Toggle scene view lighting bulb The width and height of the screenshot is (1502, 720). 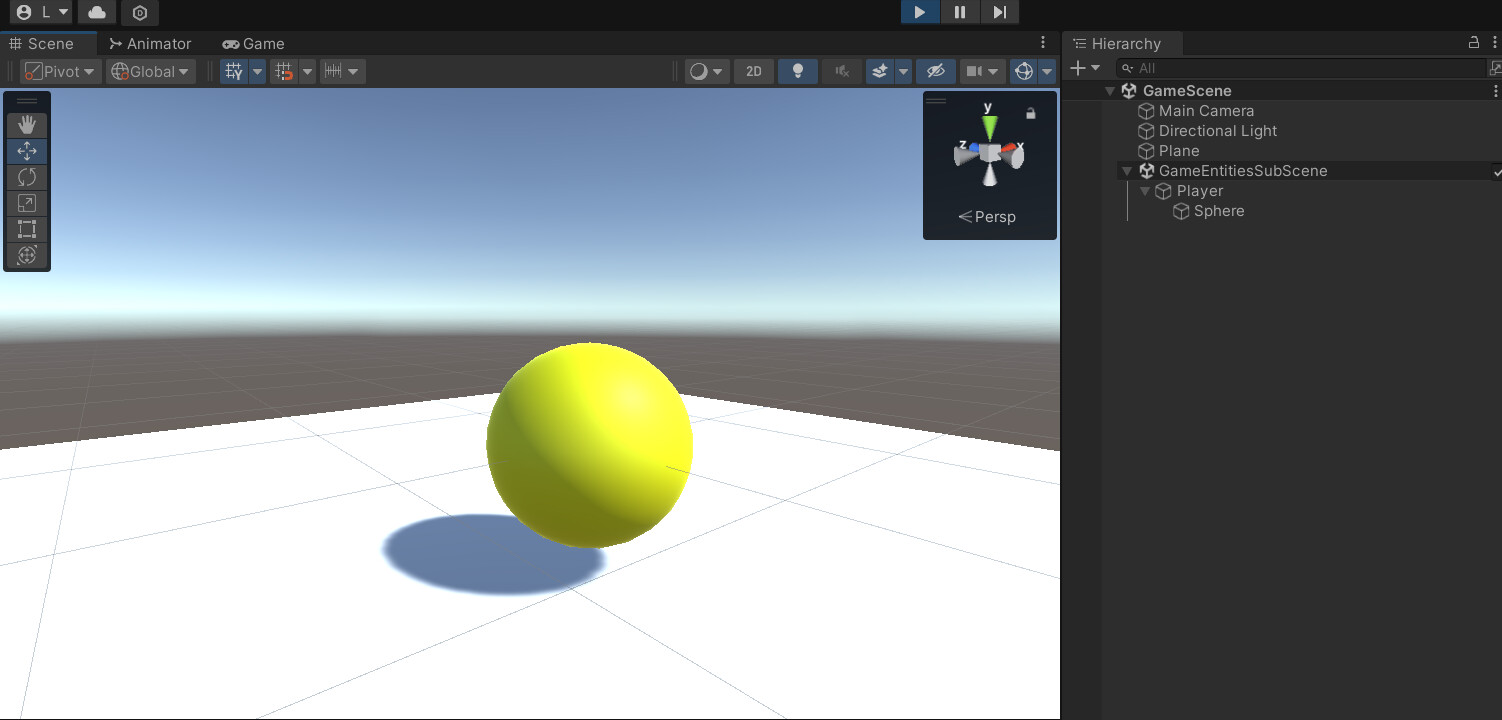(797, 71)
